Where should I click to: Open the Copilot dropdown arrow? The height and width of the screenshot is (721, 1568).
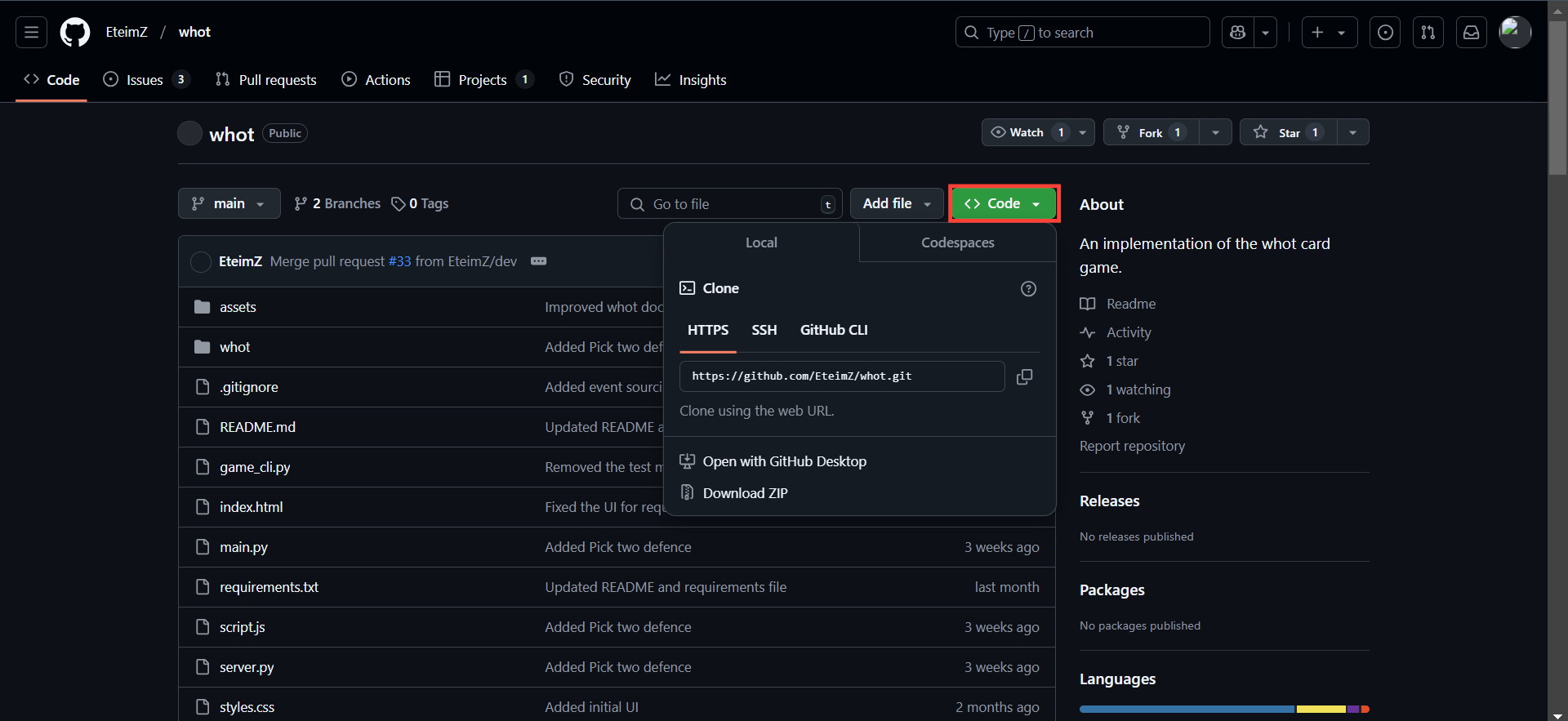coord(1266,33)
